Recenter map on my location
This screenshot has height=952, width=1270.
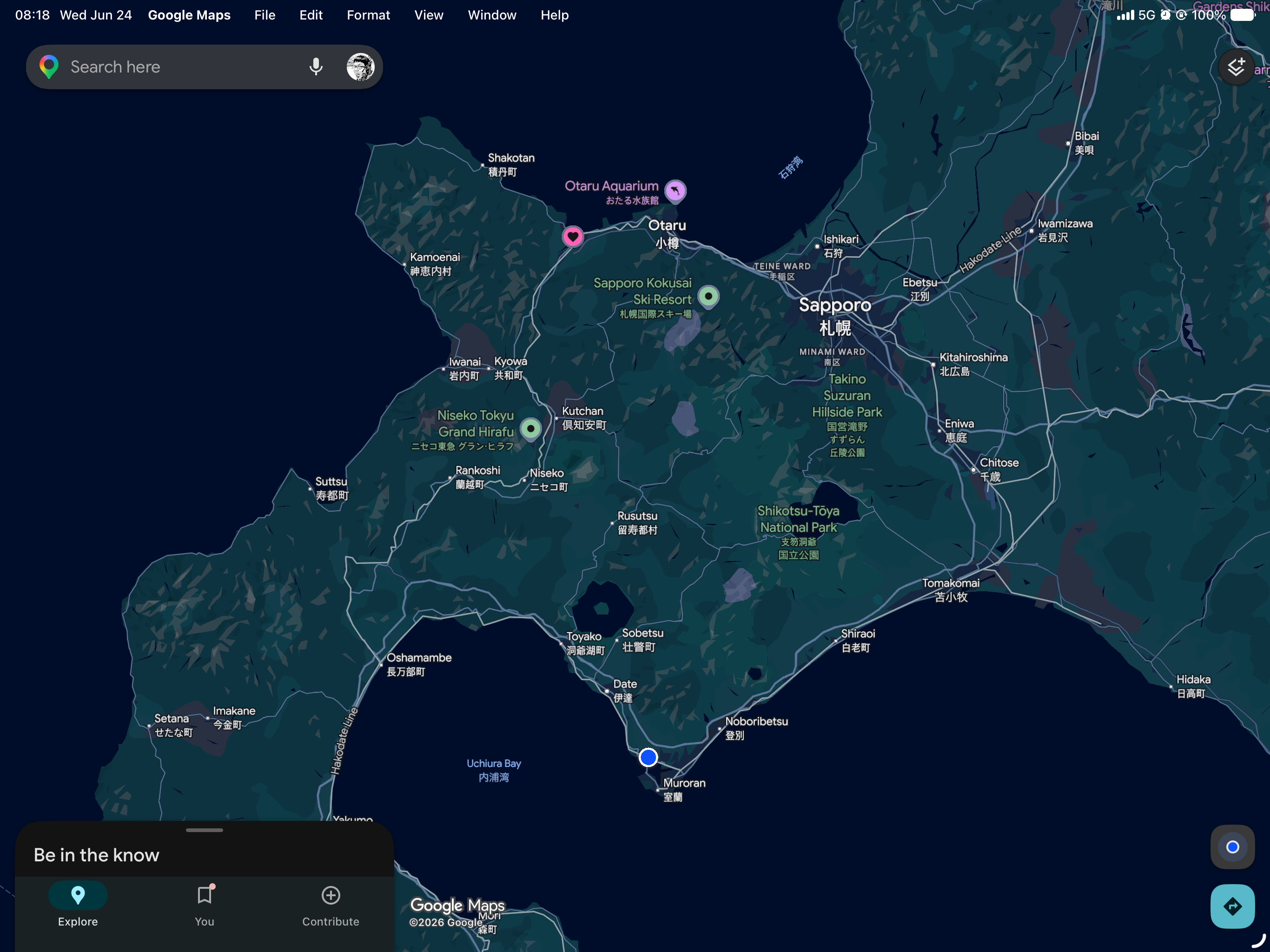point(1232,846)
